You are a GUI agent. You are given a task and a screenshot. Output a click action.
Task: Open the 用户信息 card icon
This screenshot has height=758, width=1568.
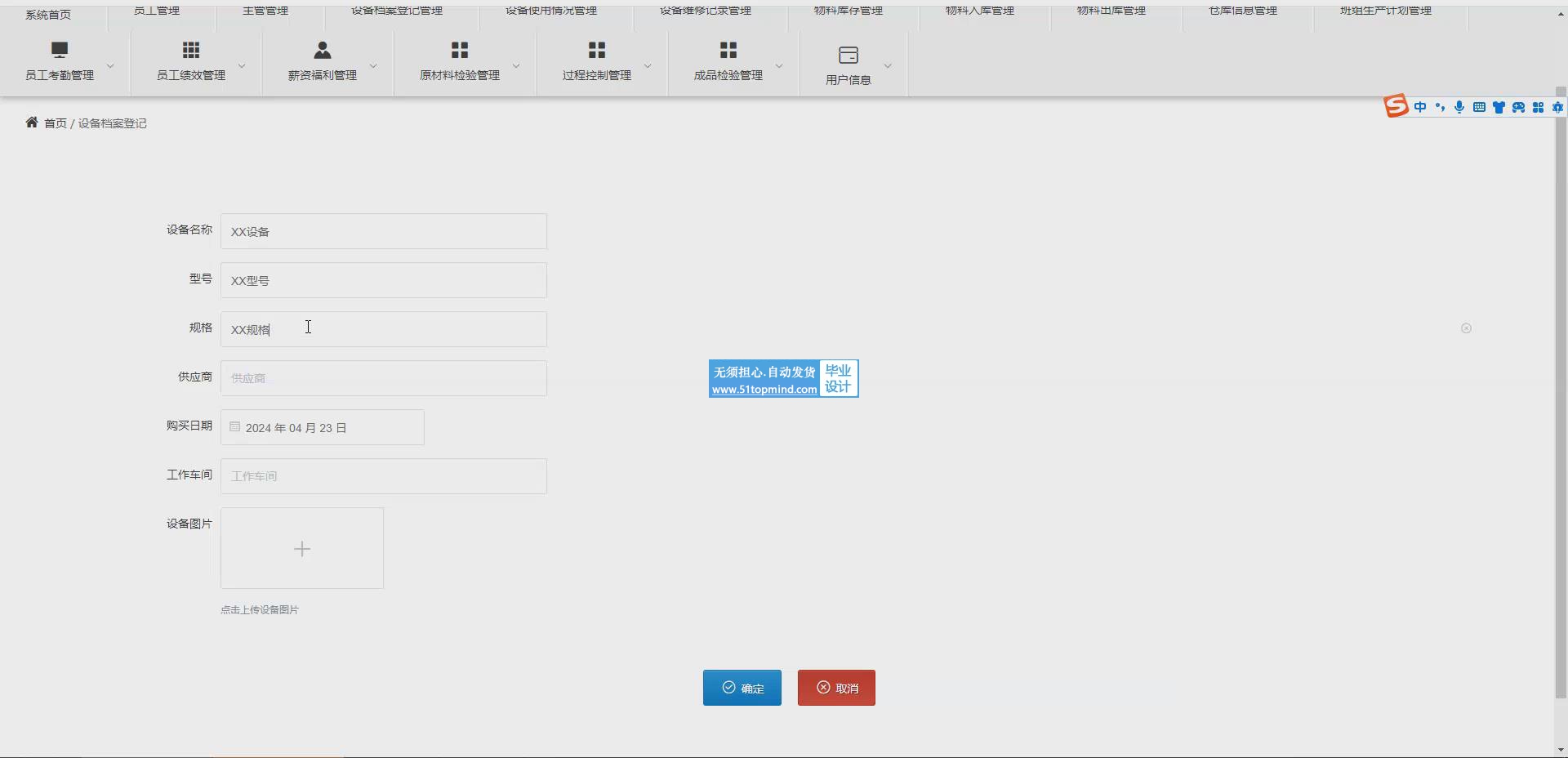click(x=849, y=56)
